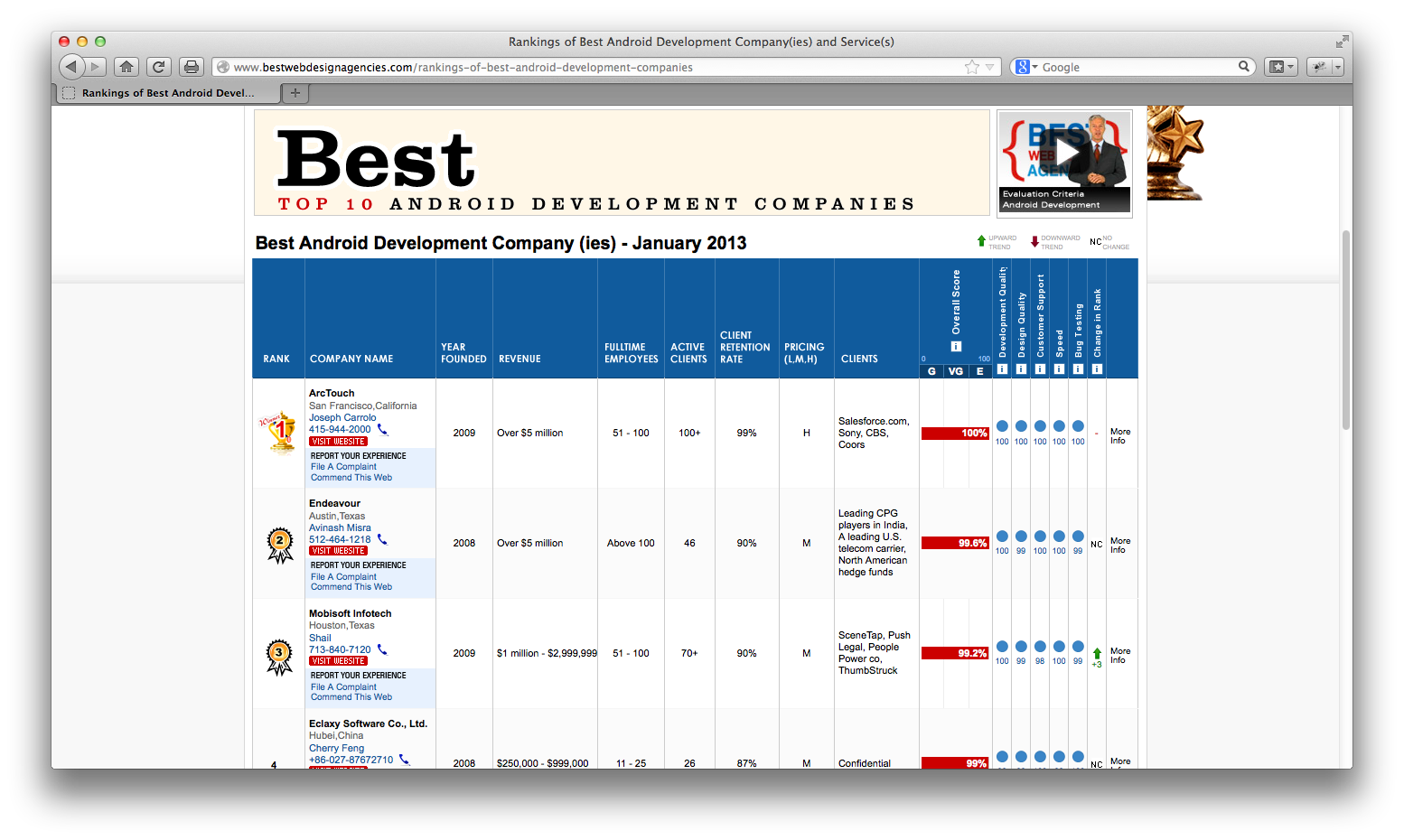
Task: Click the print page icon
Action: coord(191,67)
